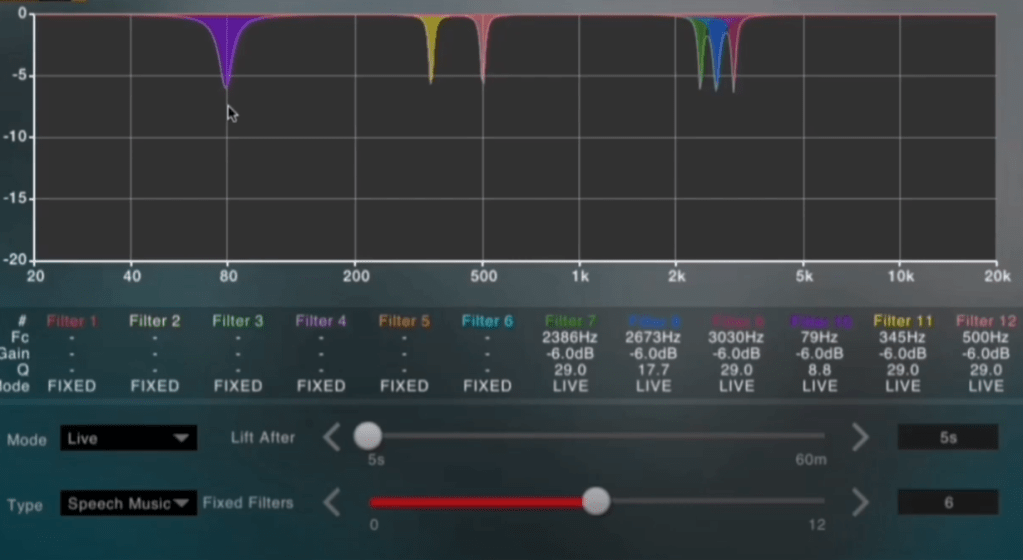Click the Filter 5 label
This screenshot has height=560, width=1023.
(404, 321)
